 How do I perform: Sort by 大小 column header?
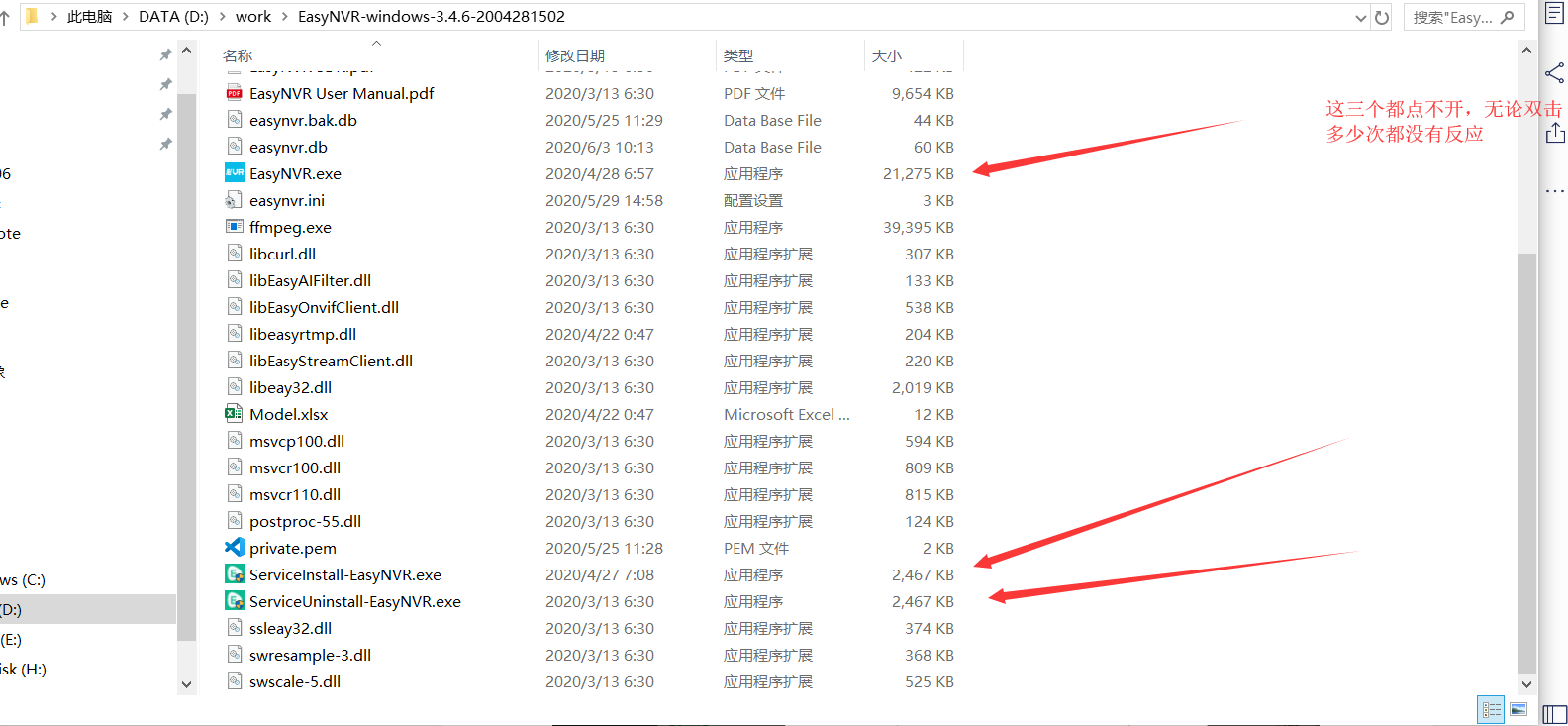click(x=887, y=56)
